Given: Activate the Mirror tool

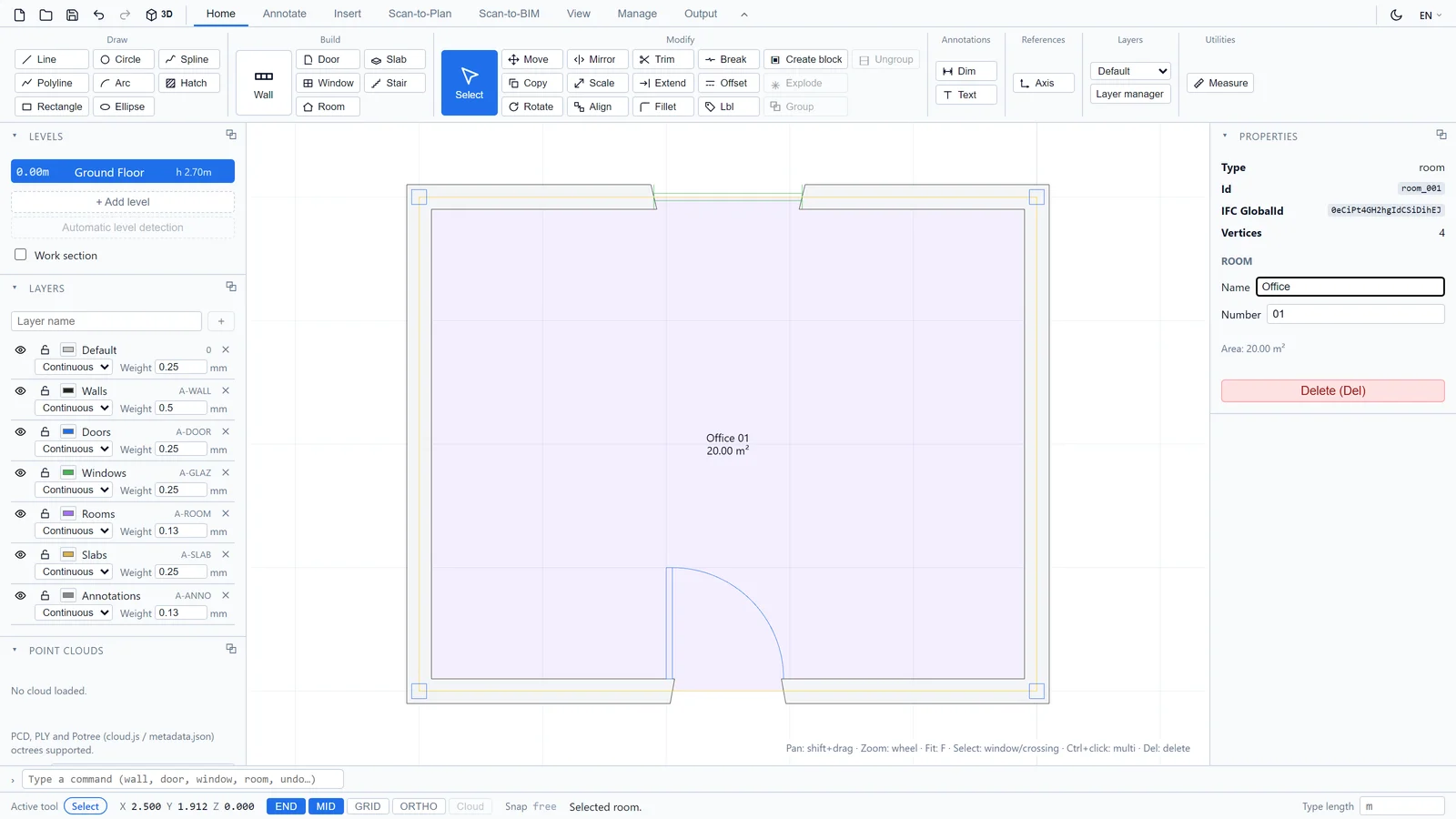Looking at the screenshot, I should [x=598, y=59].
